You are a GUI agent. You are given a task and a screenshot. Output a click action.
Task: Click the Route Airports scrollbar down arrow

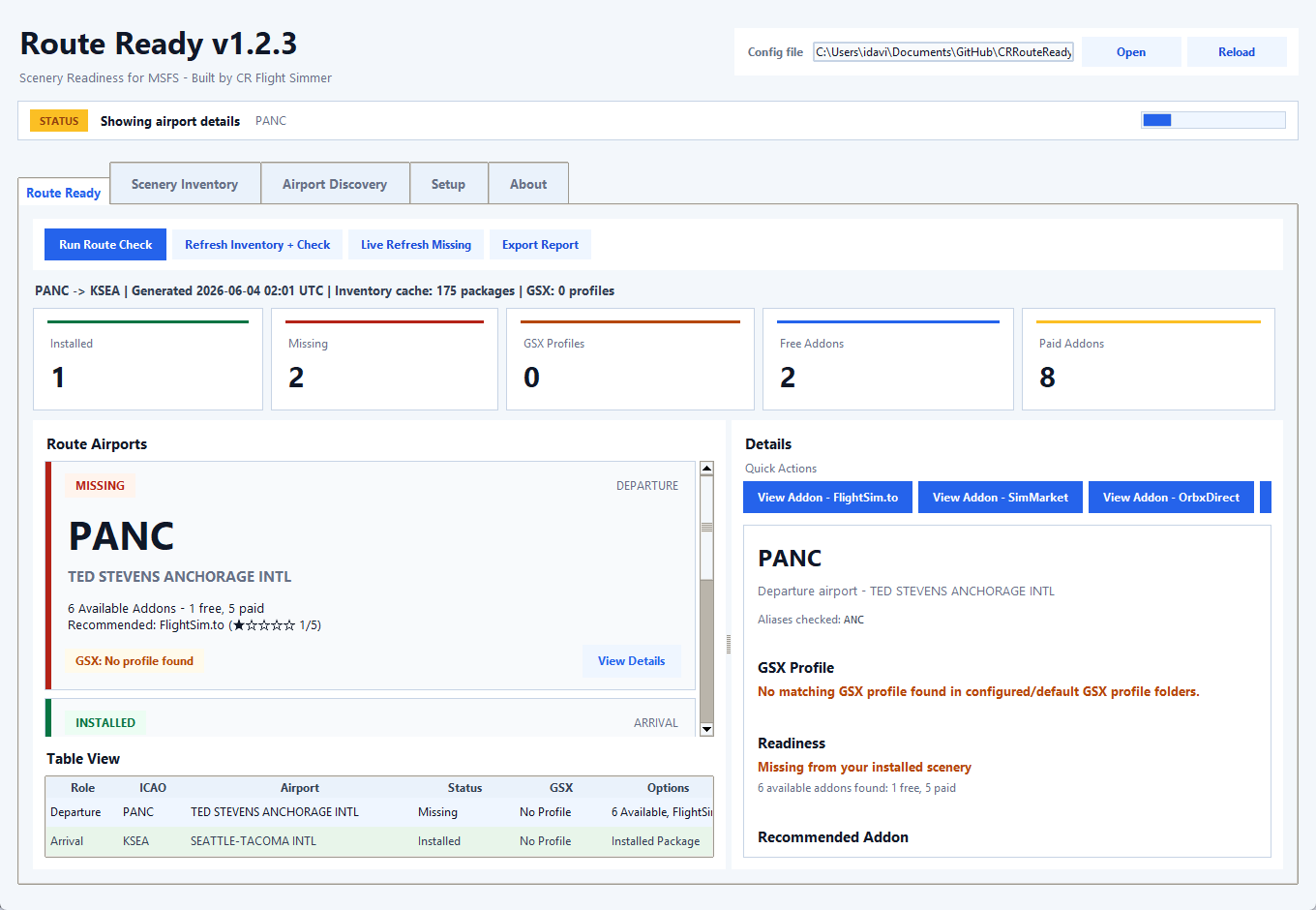706,729
